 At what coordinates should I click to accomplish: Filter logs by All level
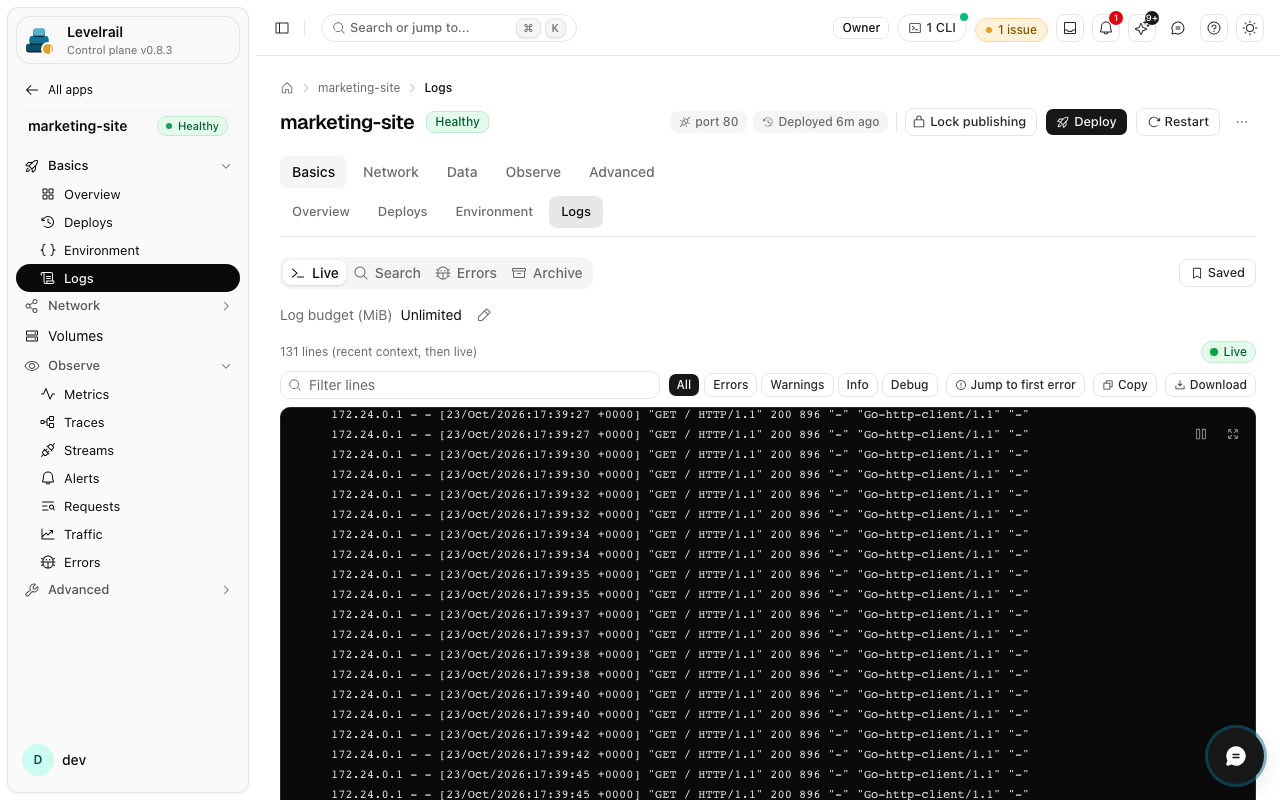684,385
